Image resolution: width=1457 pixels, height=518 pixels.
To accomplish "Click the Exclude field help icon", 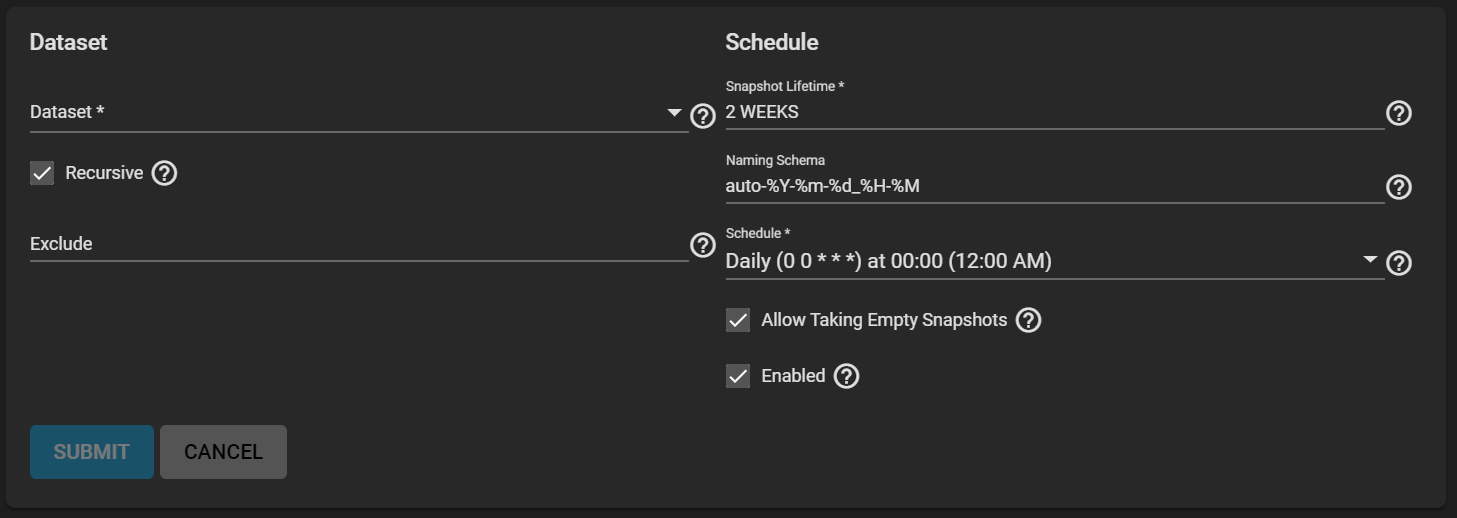I will point(703,245).
